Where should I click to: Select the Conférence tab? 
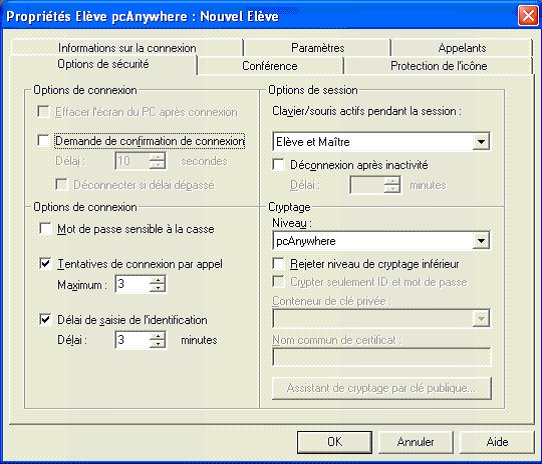tap(270, 66)
